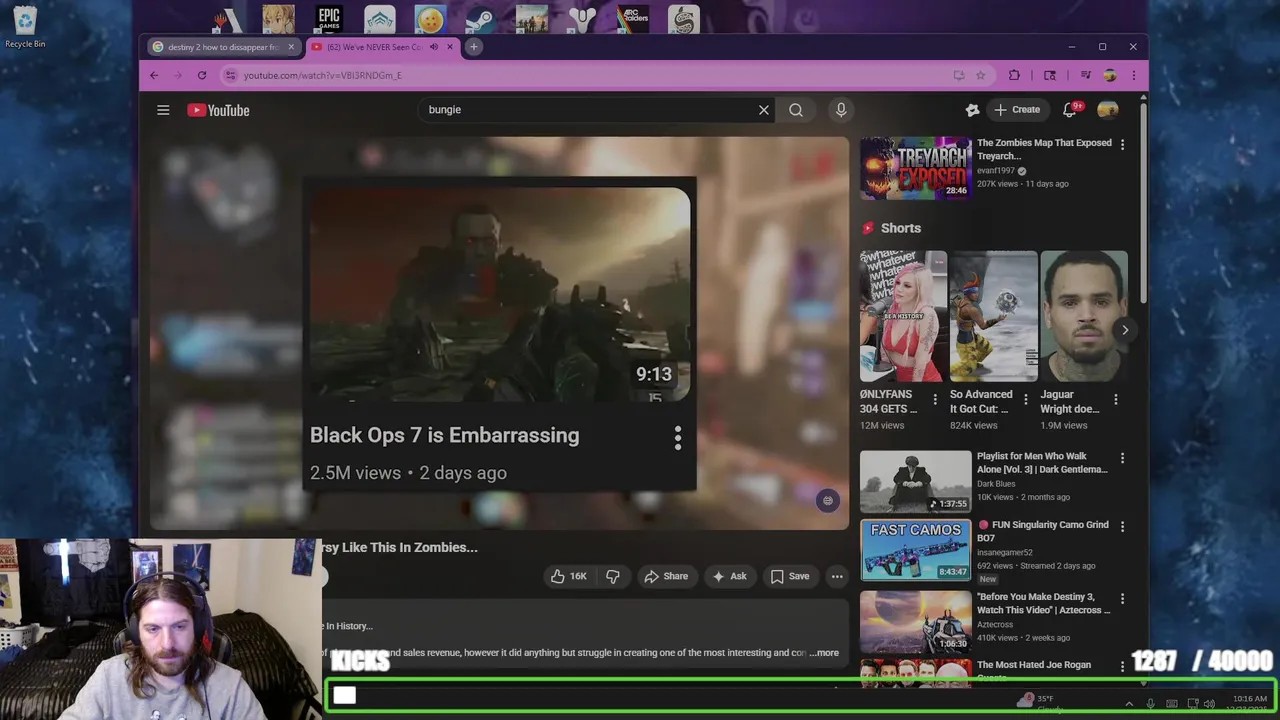Screen dimensions: 1280x720
Task: Click the Create button
Action: point(1017,110)
